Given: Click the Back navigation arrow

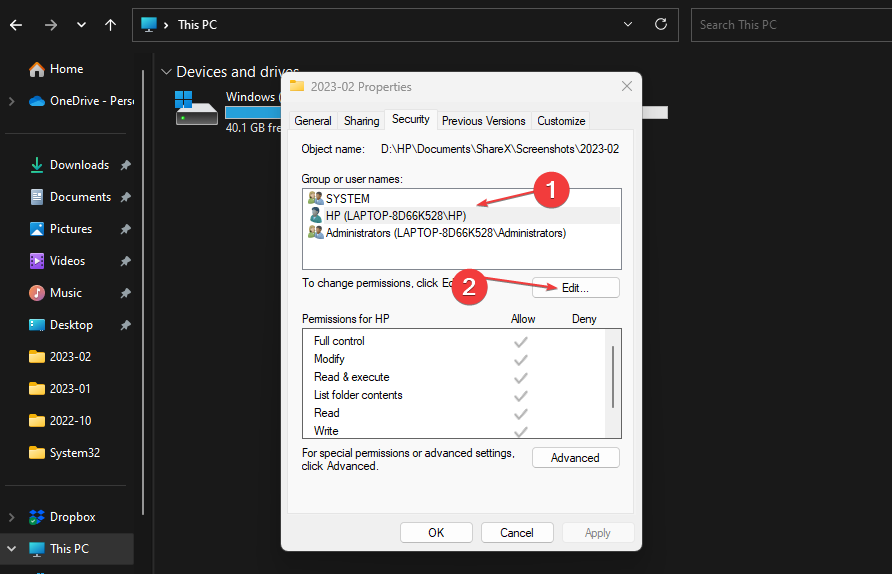Looking at the screenshot, I should 16,25.
